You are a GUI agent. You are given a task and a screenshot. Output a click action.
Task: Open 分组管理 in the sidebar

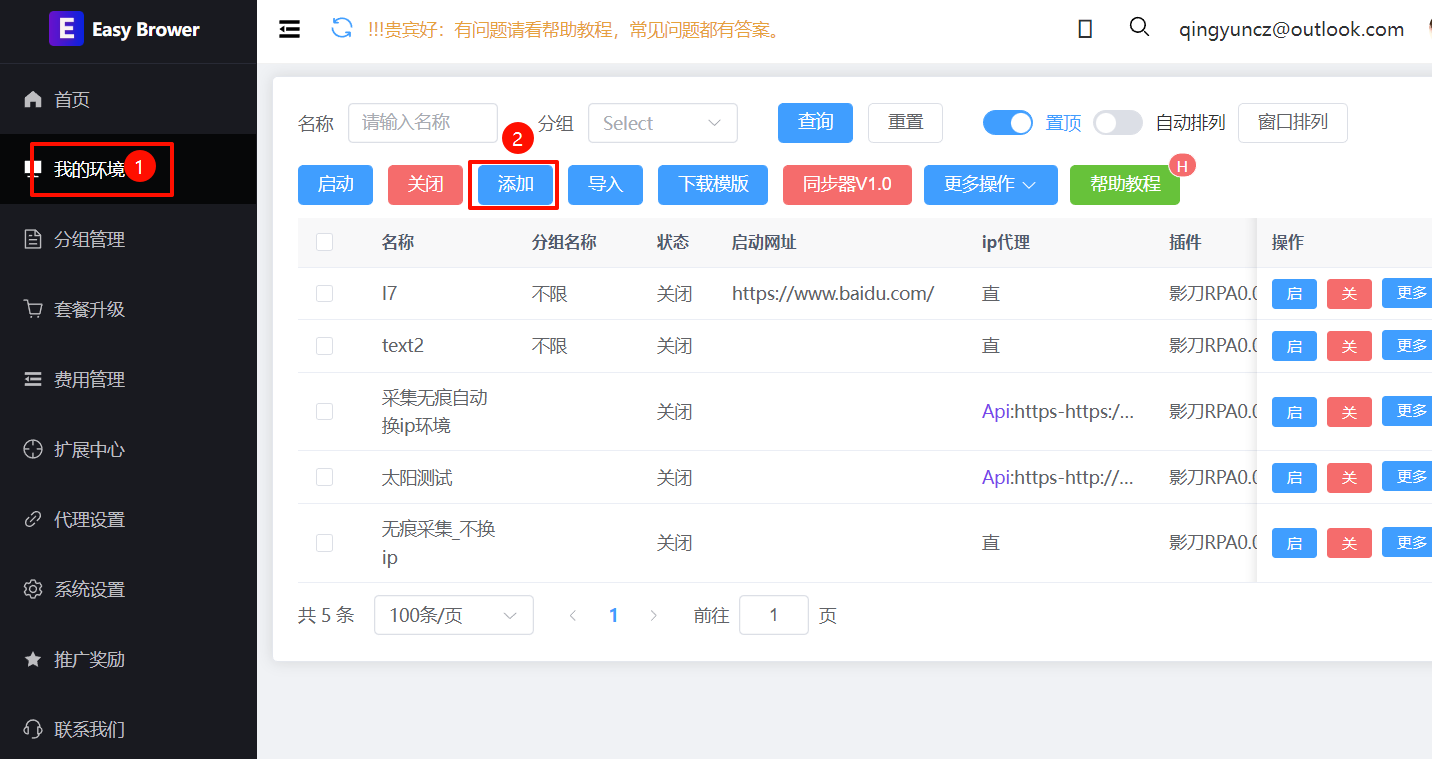click(x=89, y=239)
